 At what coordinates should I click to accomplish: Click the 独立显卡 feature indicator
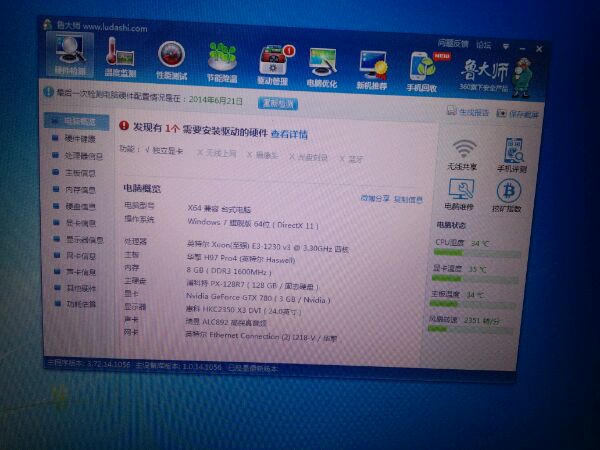(165, 150)
